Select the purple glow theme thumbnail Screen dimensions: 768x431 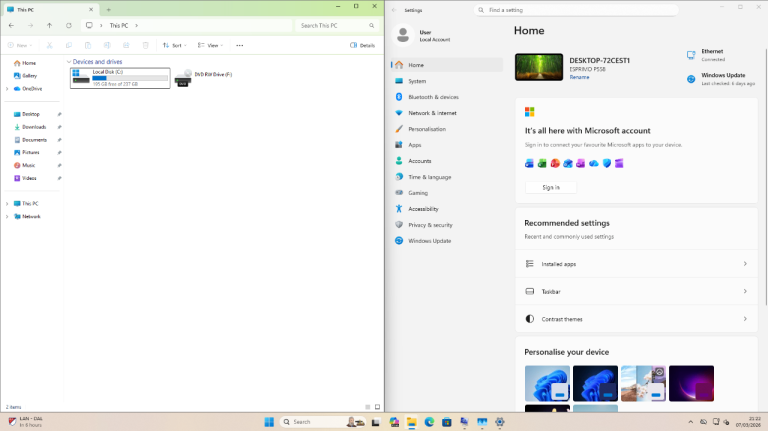(x=691, y=383)
